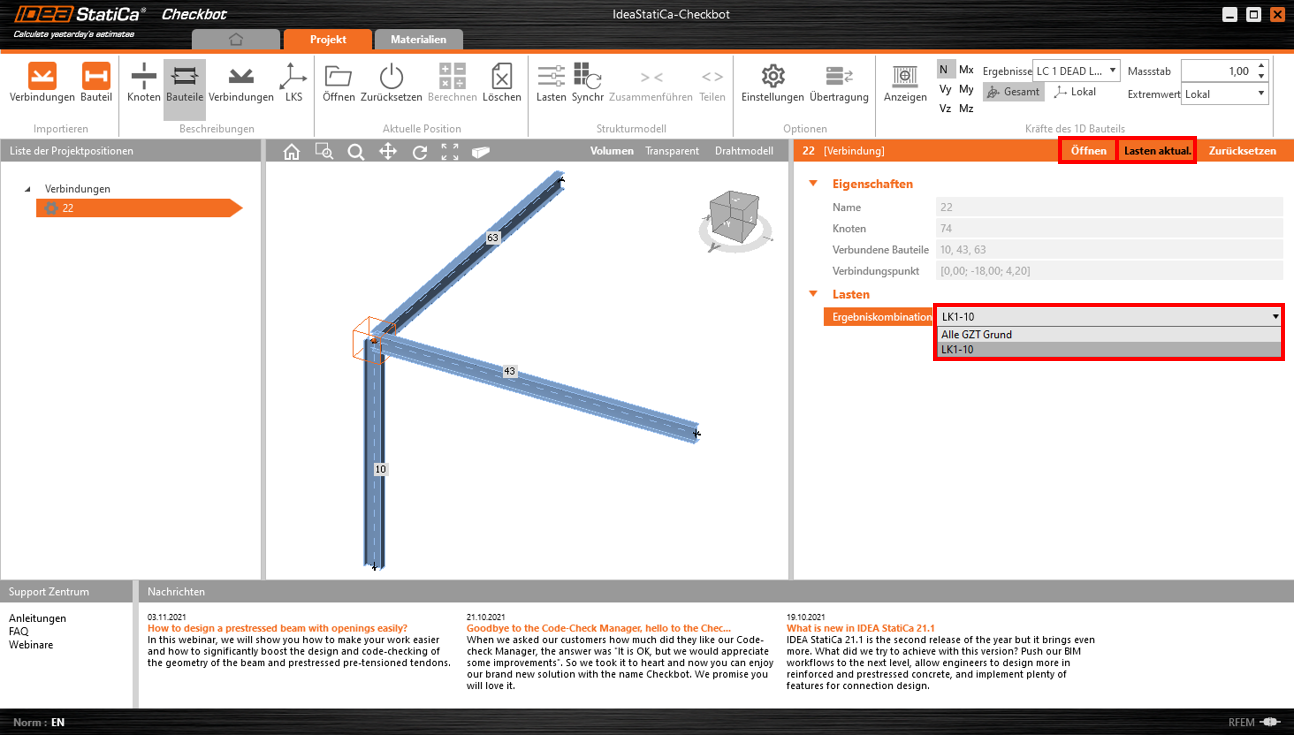This screenshot has width=1295, height=735.
Task: Click the perspective view icon in viewport
Action: coord(482,152)
